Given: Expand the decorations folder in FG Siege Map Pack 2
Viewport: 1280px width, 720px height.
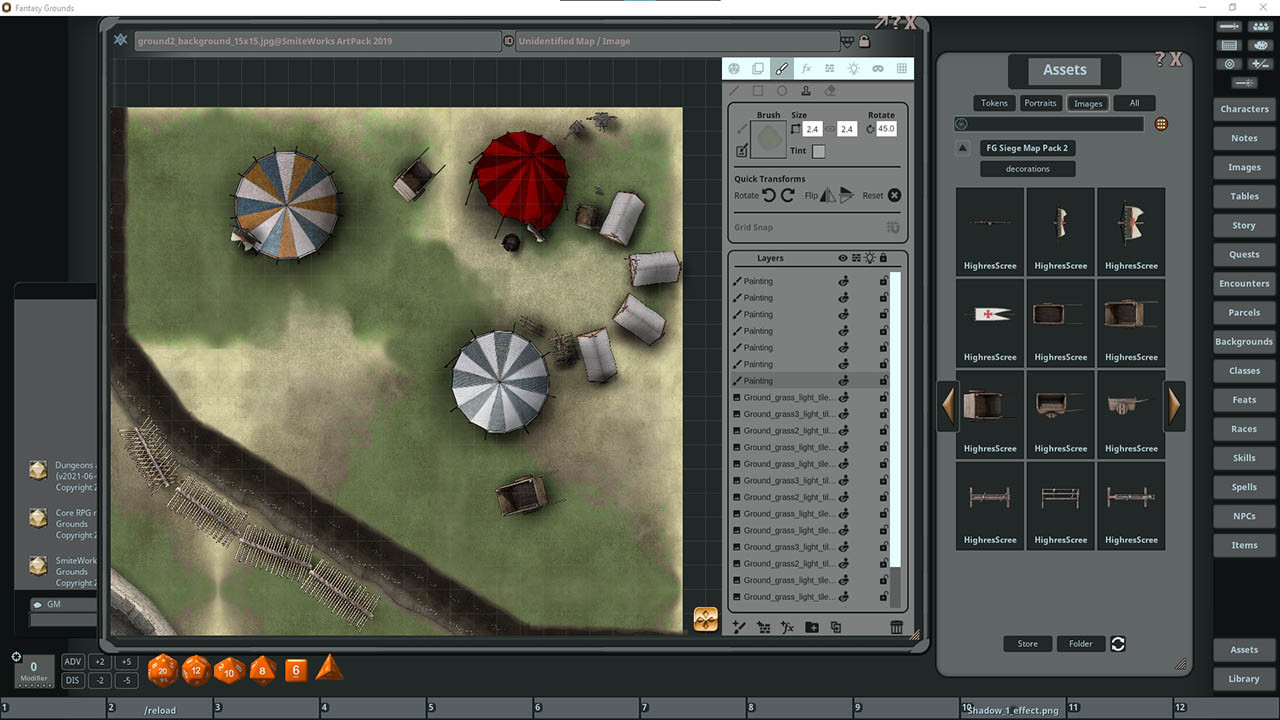Looking at the screenshot, I should point(1027,168).
